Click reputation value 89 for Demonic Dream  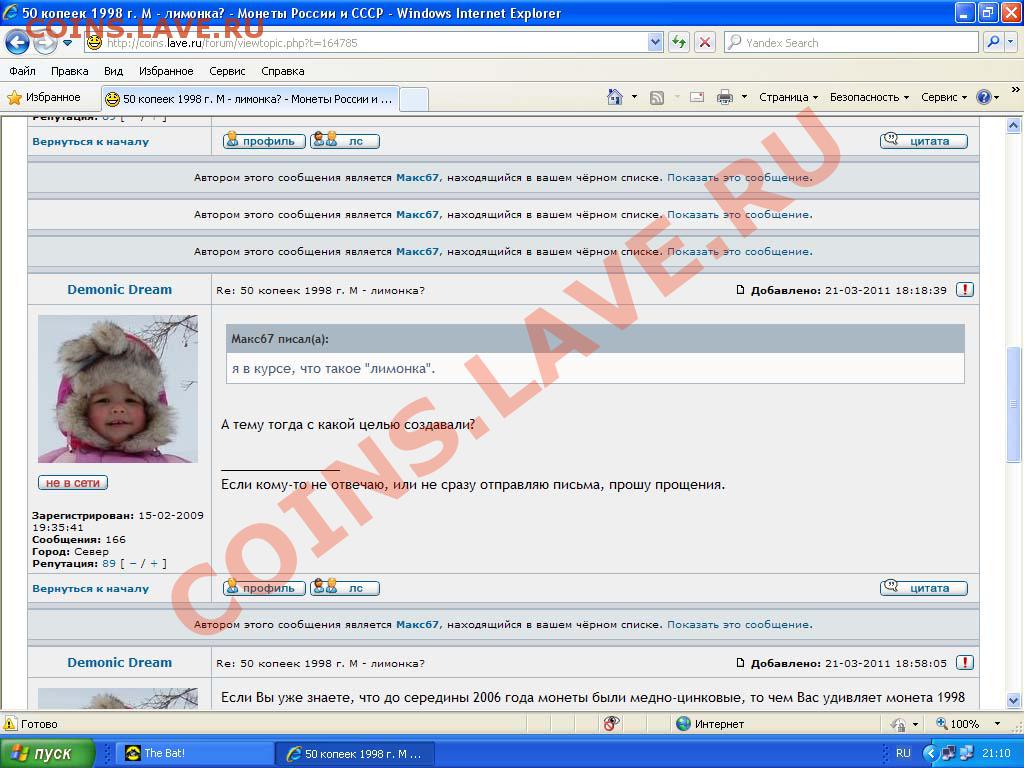109,564
